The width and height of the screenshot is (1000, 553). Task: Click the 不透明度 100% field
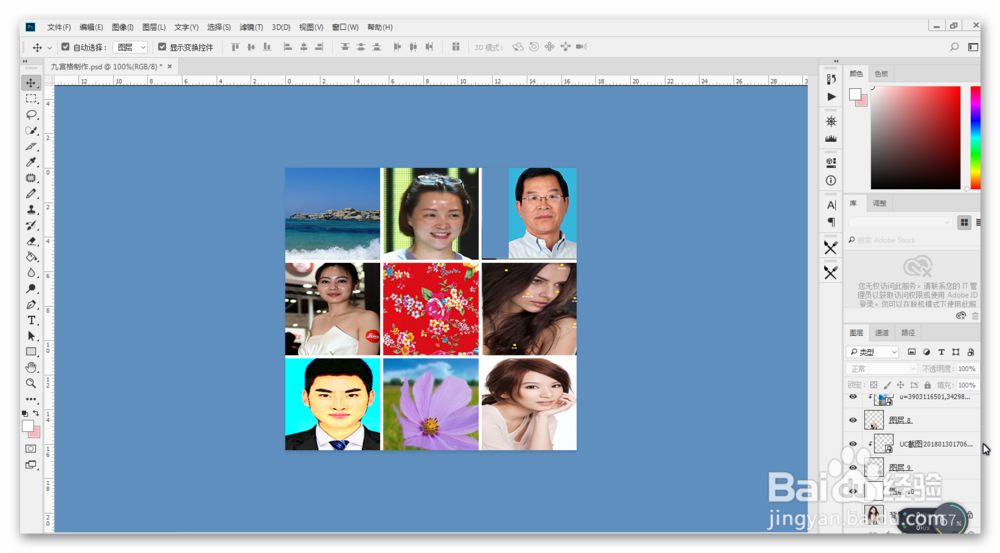[x=966, y=369]
